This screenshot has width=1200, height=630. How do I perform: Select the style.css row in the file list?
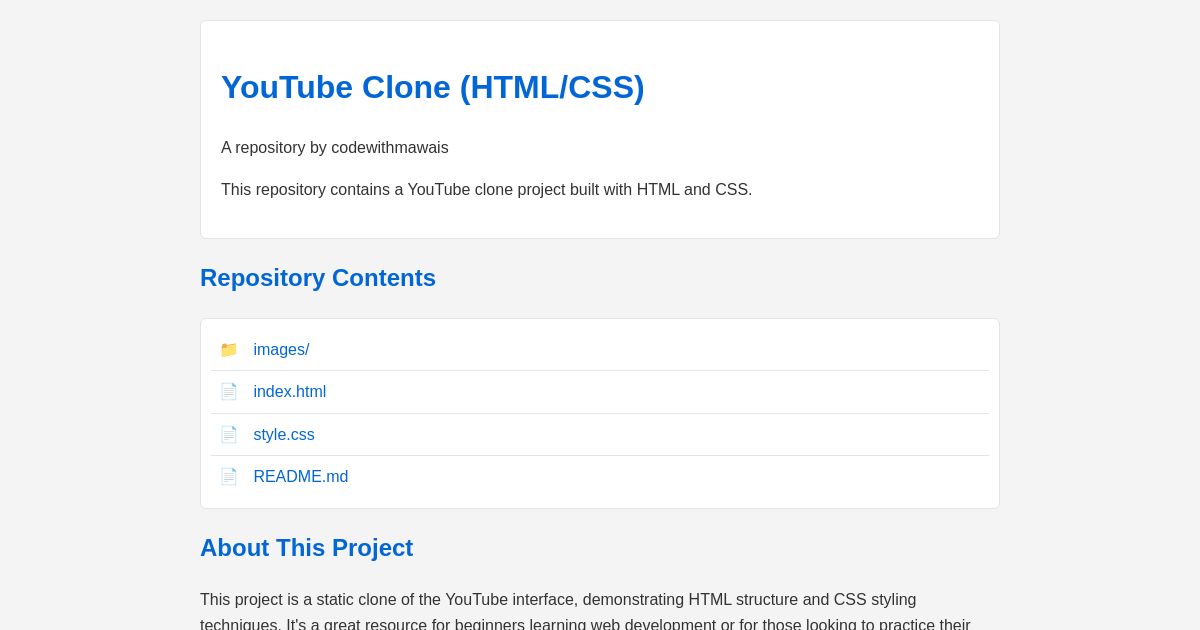(600, 434)
